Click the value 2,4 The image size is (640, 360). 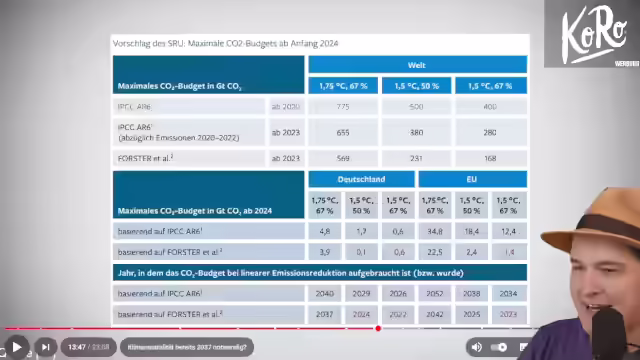[471, 252]
